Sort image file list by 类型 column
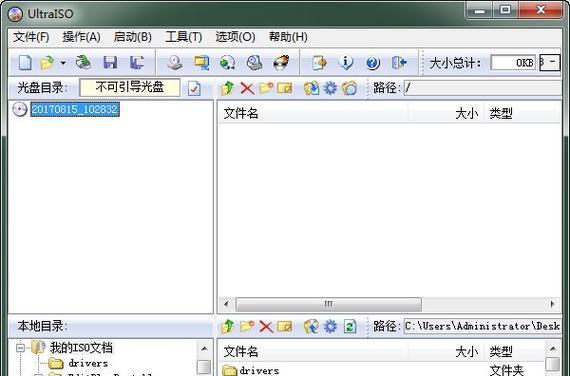Screen dimensions: 570x376 522,113
